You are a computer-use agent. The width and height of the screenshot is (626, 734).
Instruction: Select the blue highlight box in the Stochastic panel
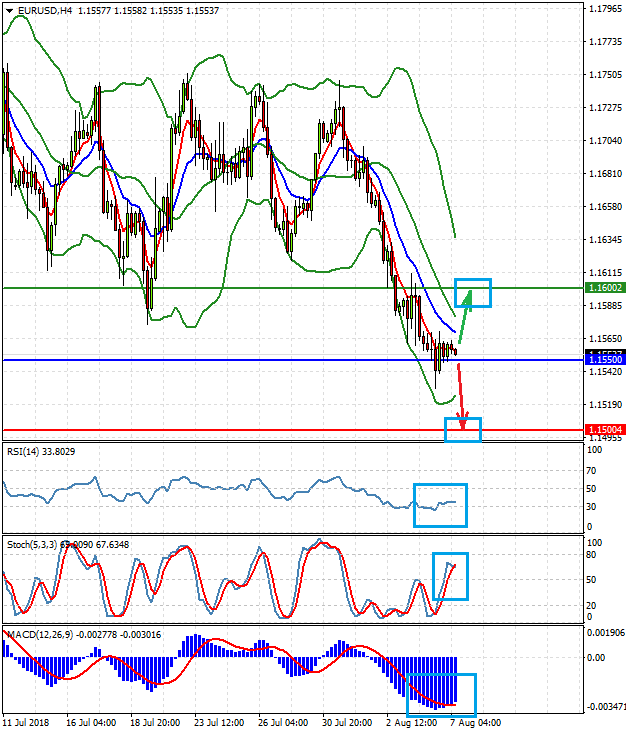point(450,576)
